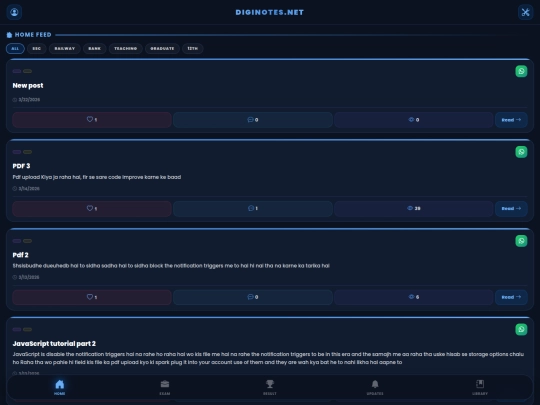
Task: Select the SSC category filter
Action: click(x=37, y=49)
